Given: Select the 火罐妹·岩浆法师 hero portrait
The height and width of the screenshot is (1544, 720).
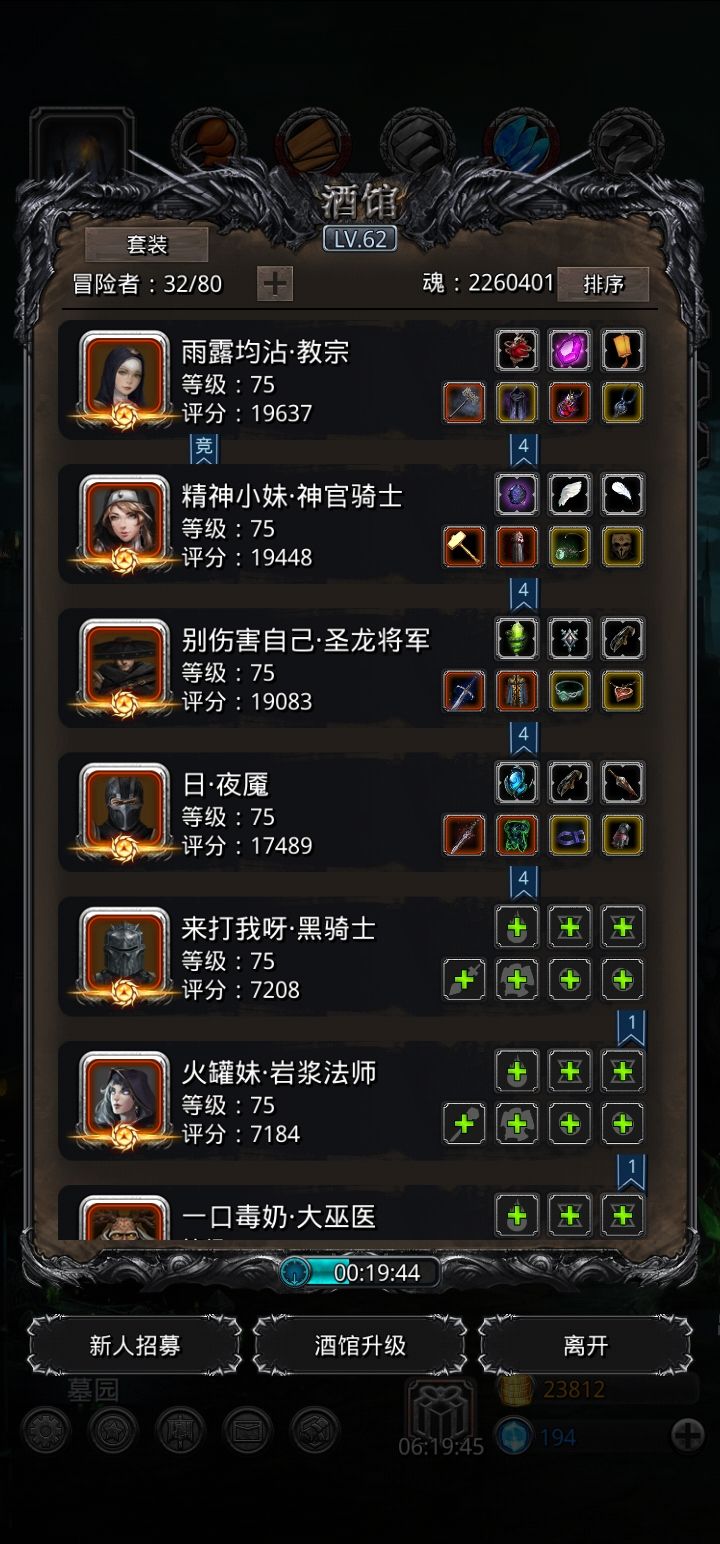Looking at the screenshot, I should coord(125,1095).
